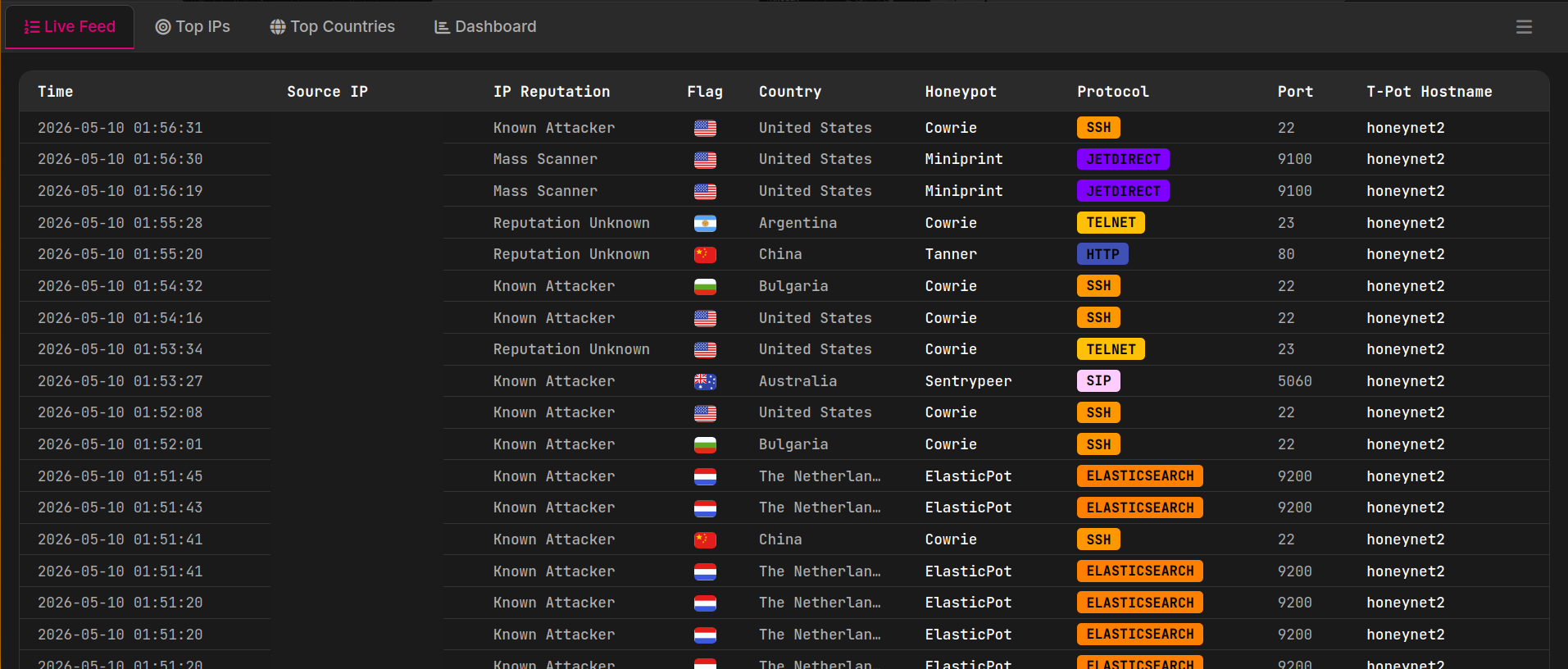The width and height of the screenshot is (1568, 669).
Task: Click the Australia flag icon
Action: 705,381
